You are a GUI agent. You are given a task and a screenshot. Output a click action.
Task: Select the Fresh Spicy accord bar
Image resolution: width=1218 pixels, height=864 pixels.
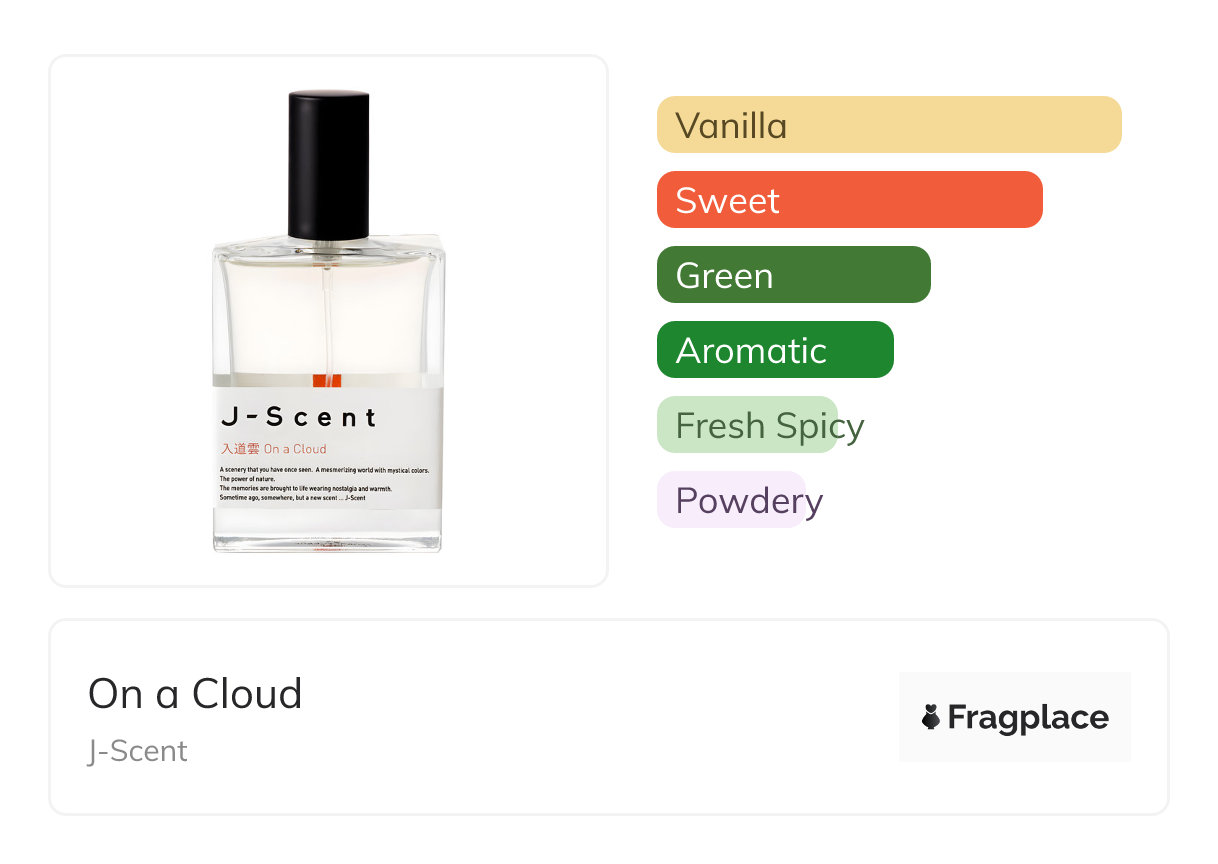click(747, 425)
